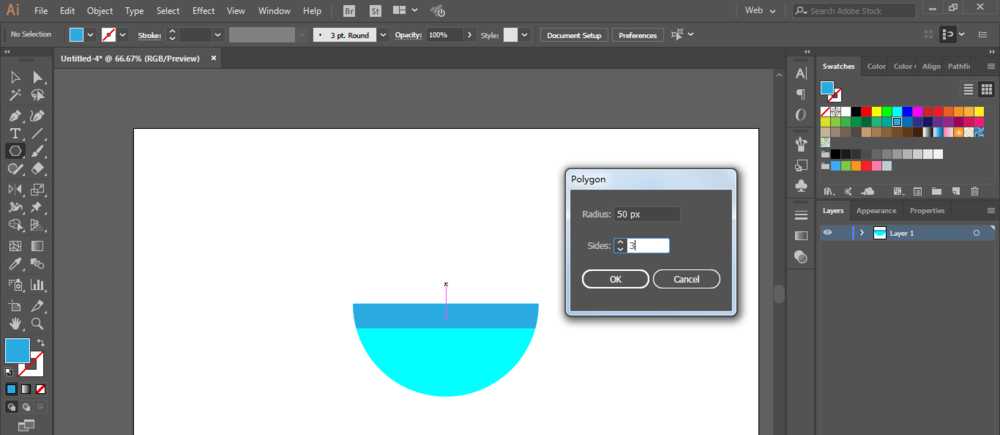
Task: Increment Sides with the stepper arrows
Action: [x=620, y=241]
